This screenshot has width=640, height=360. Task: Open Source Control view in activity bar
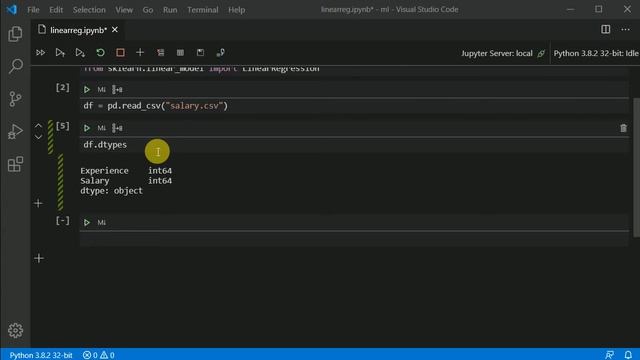[x=15, y=99]
